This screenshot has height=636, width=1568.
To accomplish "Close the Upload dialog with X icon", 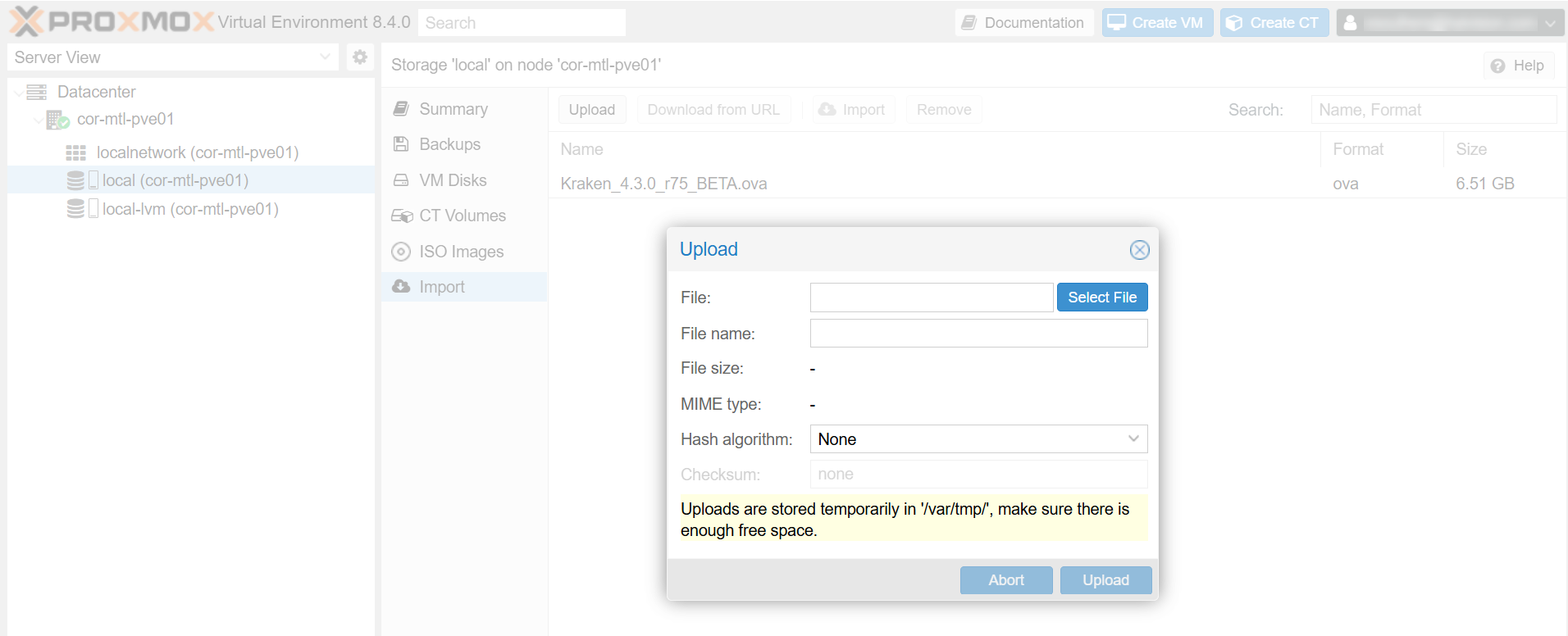I will (1139, 250).
